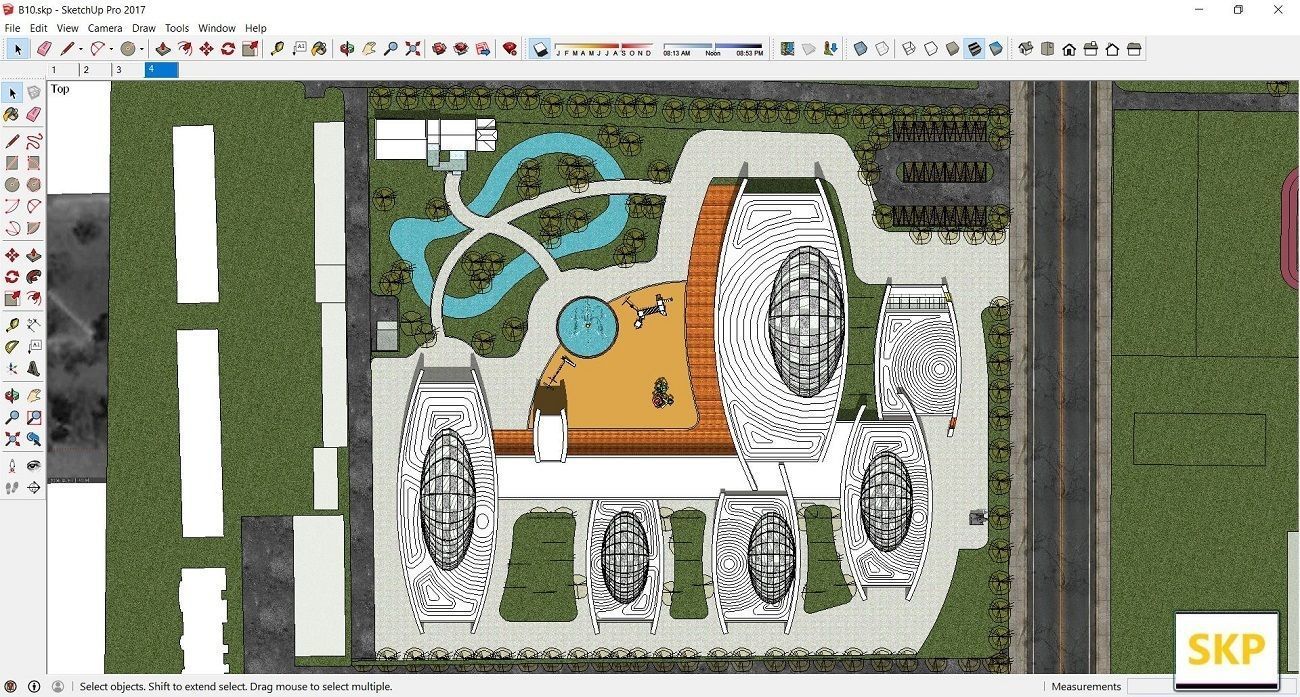Viewport: 1300px width, 697px height.
Task: Switch to scene tab 1
Action: click(63, 70)
